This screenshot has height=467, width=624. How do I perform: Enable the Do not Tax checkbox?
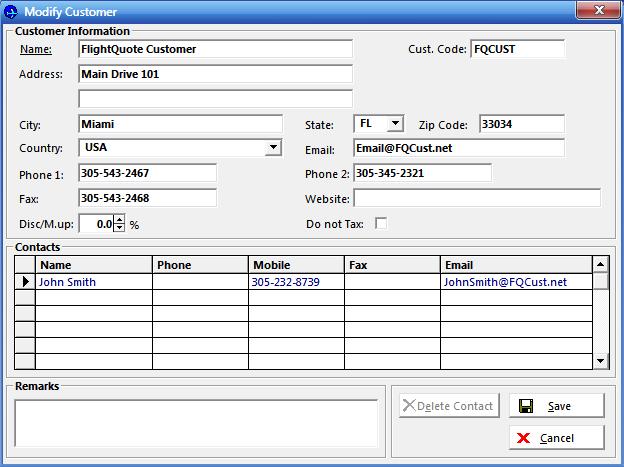[381, 223]
